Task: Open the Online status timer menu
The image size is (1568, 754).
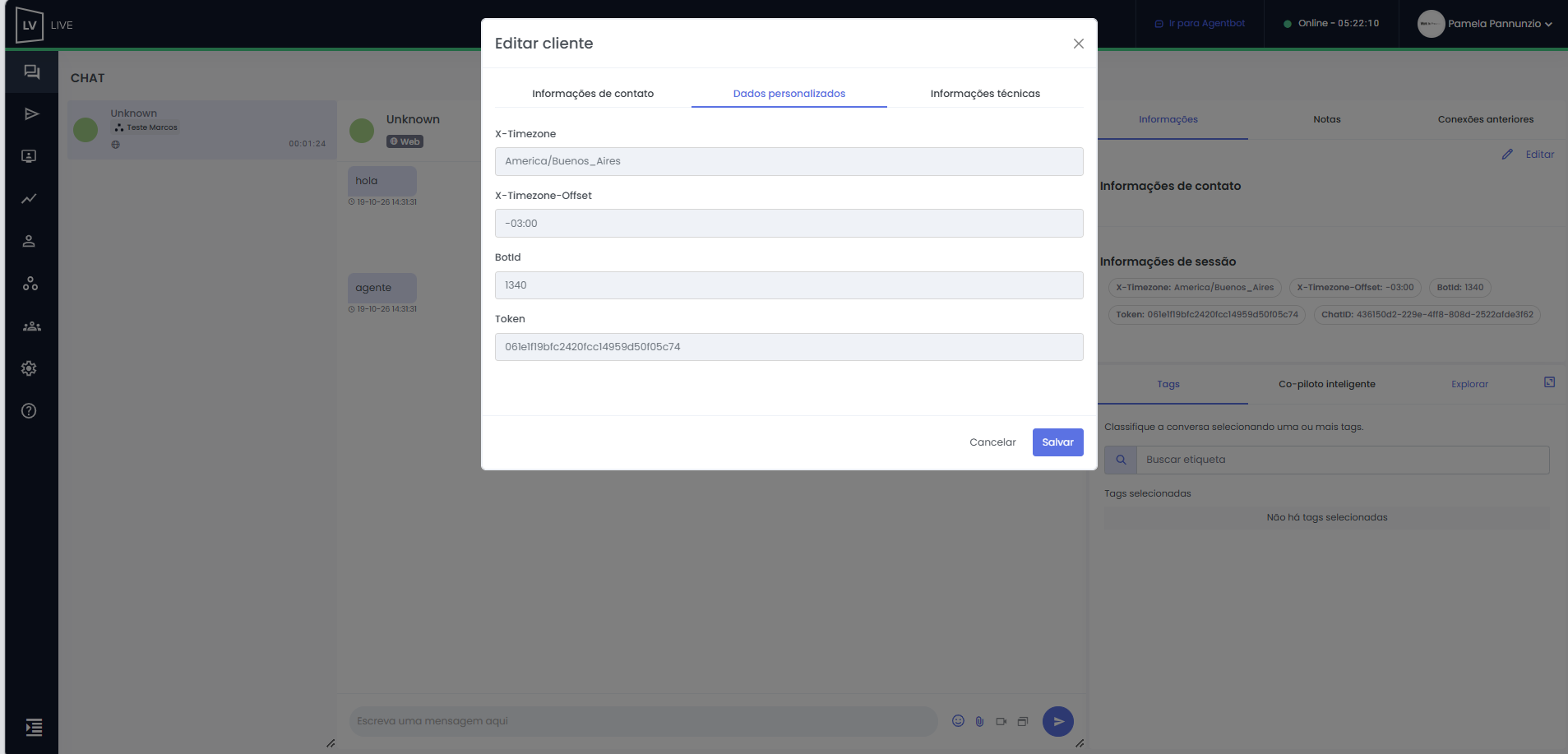Action: pos(1331,23)
